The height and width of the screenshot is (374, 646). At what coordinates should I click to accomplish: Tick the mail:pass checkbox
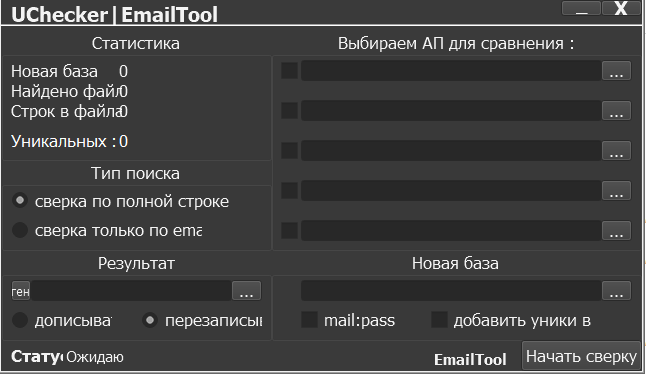point(309,320)
